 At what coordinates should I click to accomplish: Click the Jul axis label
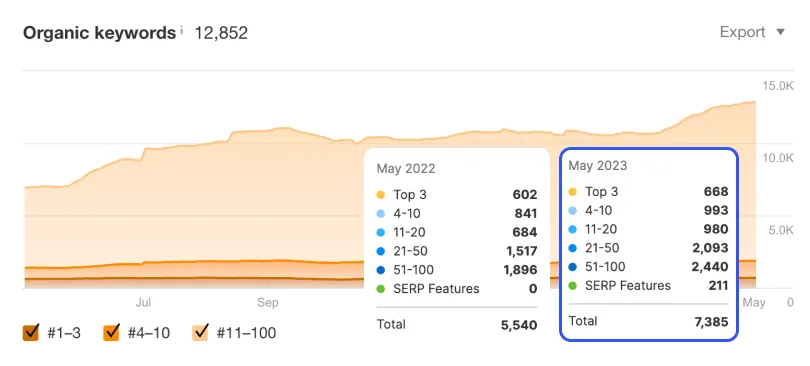point(143,303)
